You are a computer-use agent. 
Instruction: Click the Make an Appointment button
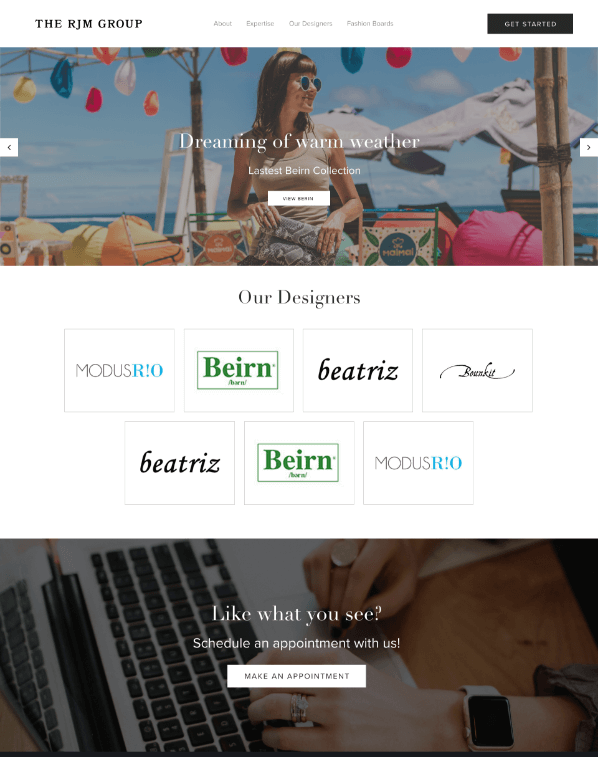(x=296, y=676)
